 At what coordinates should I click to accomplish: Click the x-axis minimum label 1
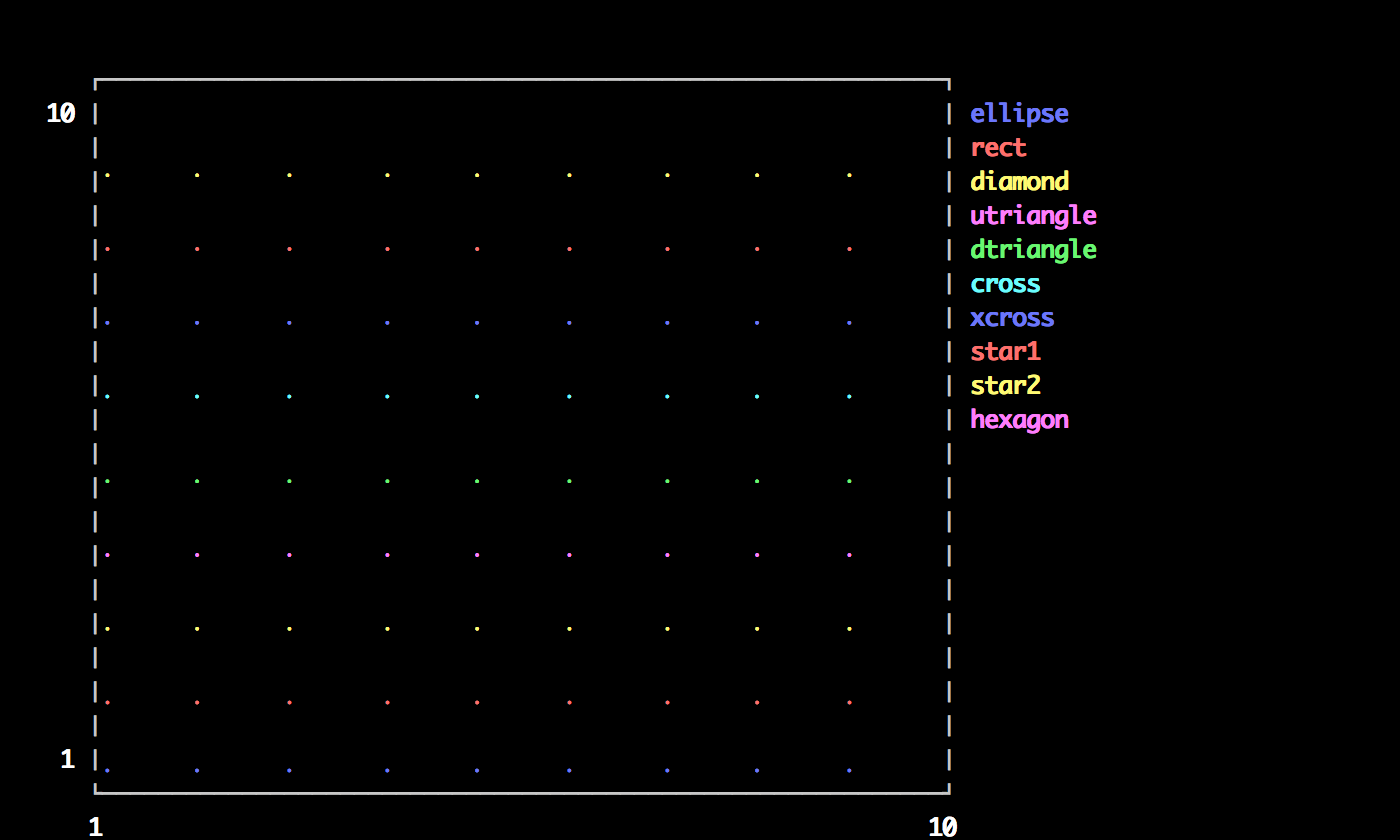pyautogui.click(x=96, y=827)
